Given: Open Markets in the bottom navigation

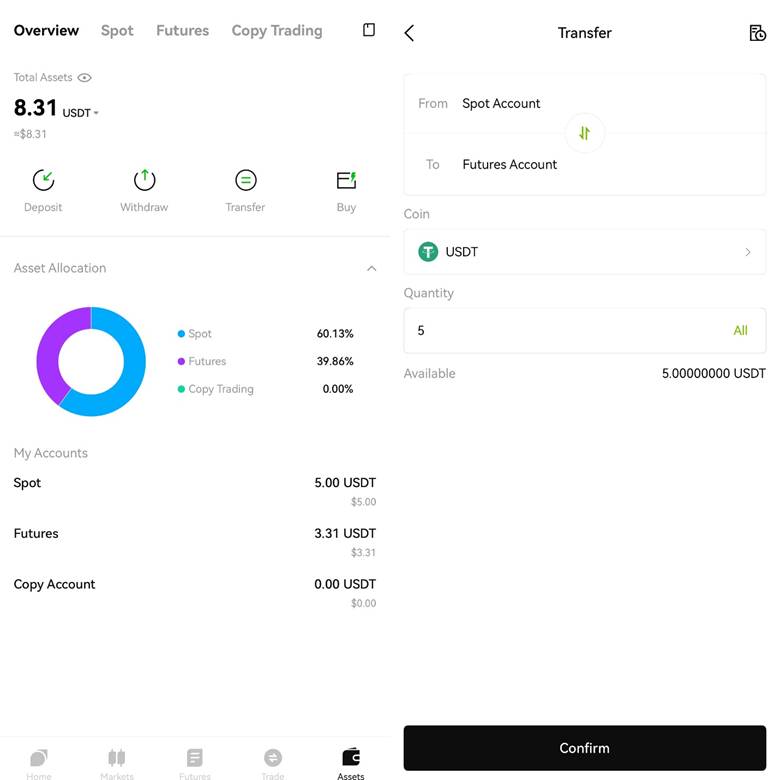Looking at the screenshot, I should coord(117,761).
